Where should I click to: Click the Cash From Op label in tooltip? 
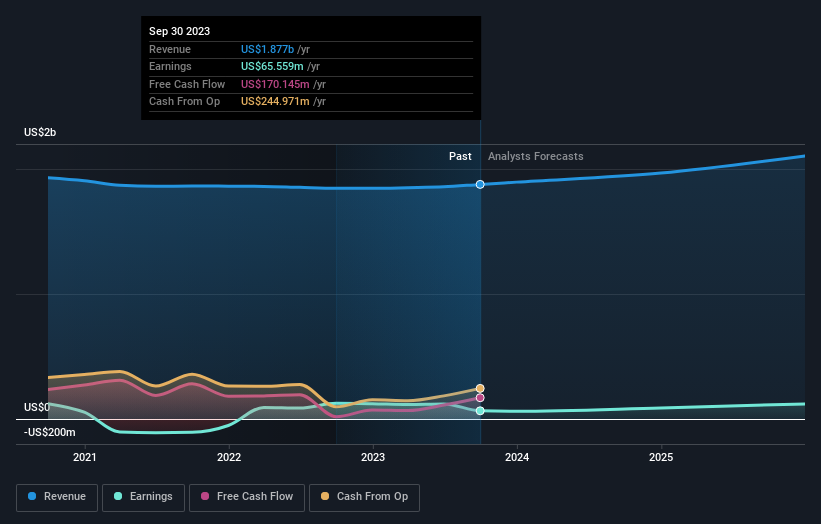184,102
